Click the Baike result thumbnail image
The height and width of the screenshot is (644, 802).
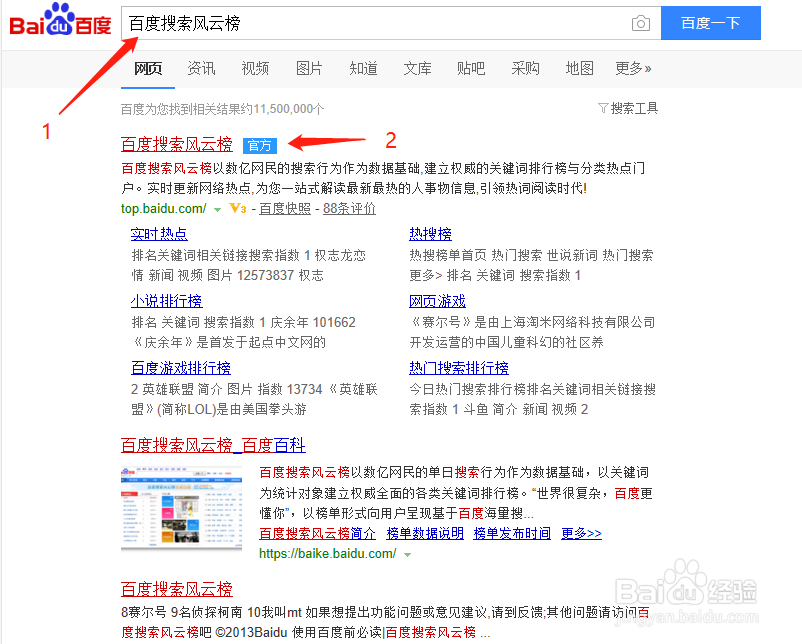pos(182,508)
